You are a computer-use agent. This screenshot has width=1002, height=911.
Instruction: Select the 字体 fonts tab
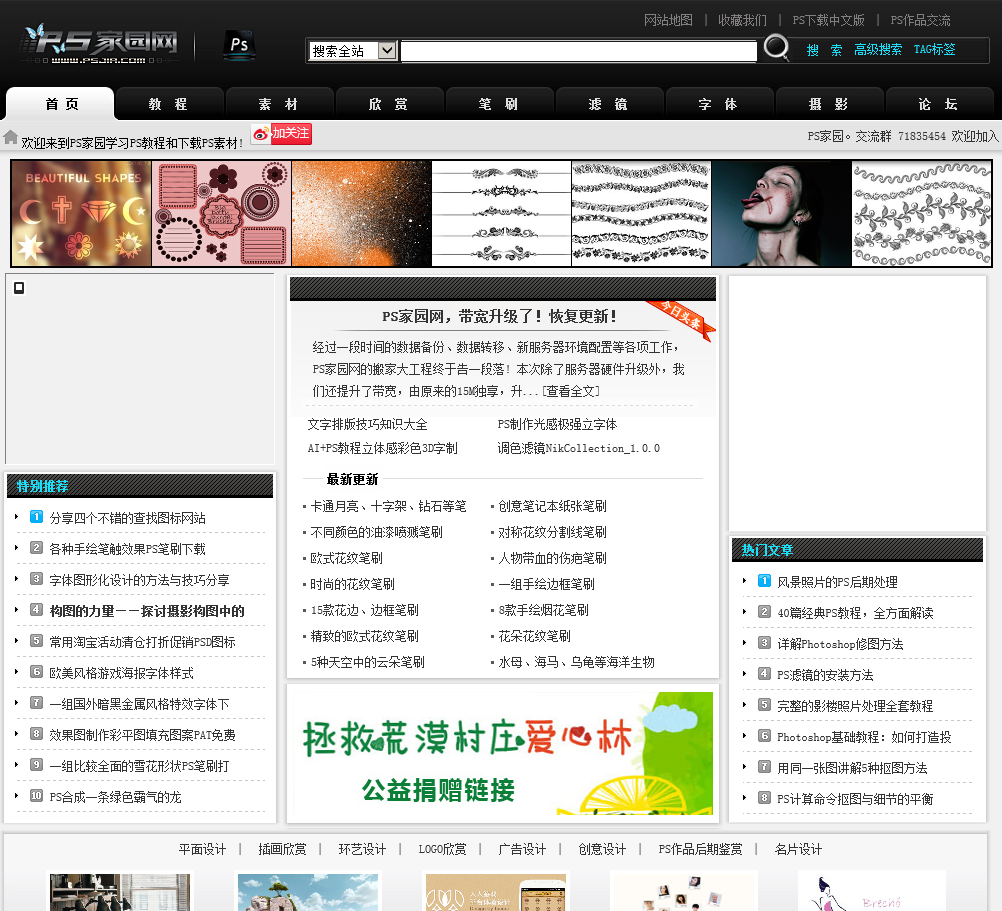point(718,104)
